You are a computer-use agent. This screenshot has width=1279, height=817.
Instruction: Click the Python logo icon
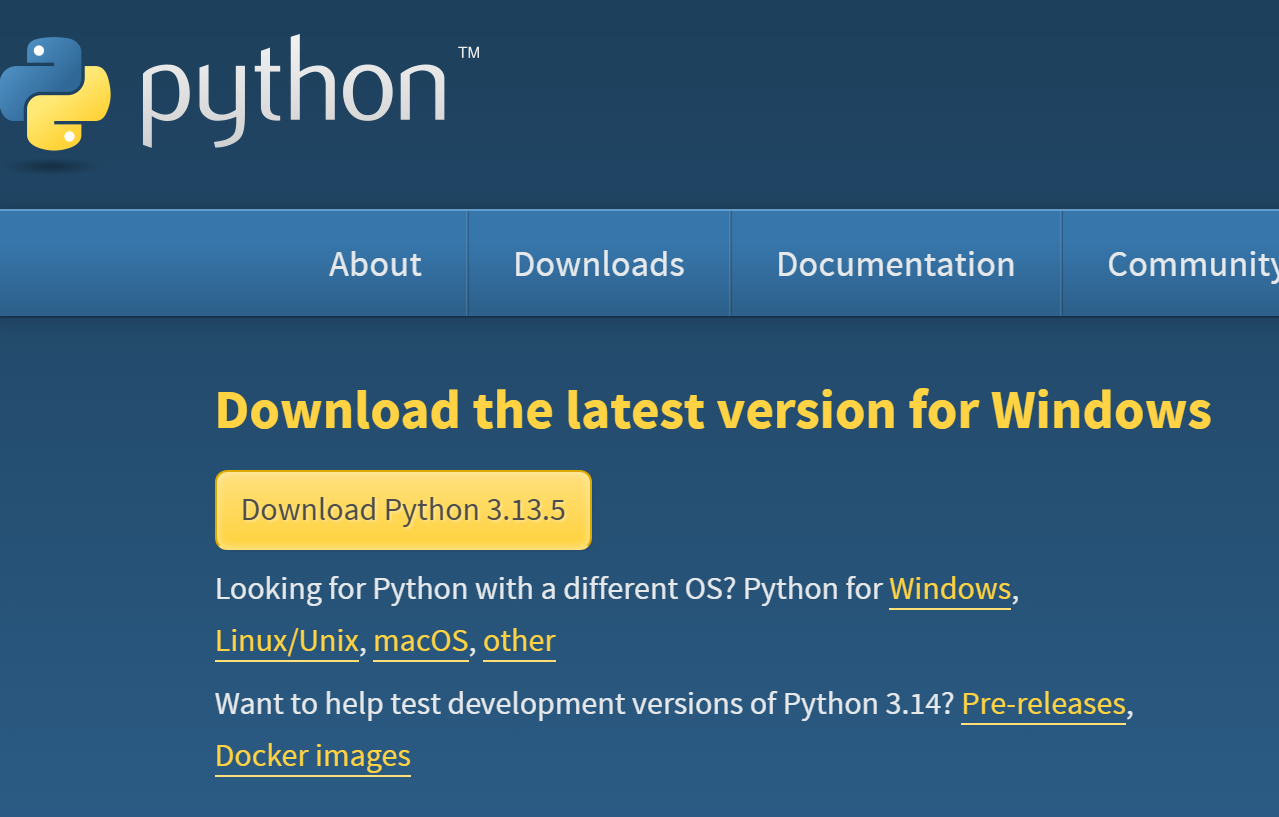53,93
